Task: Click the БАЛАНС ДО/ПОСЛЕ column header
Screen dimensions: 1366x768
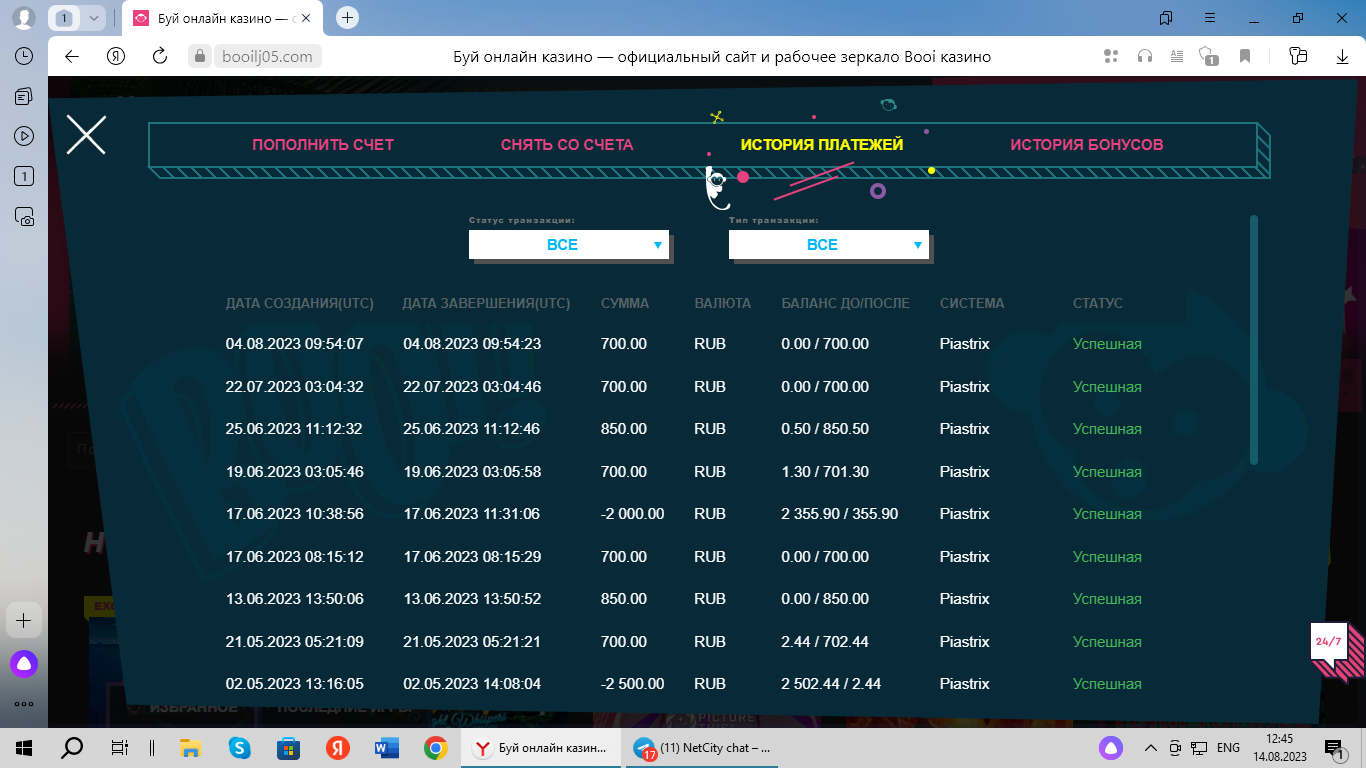Action: [x=846, y=303]
